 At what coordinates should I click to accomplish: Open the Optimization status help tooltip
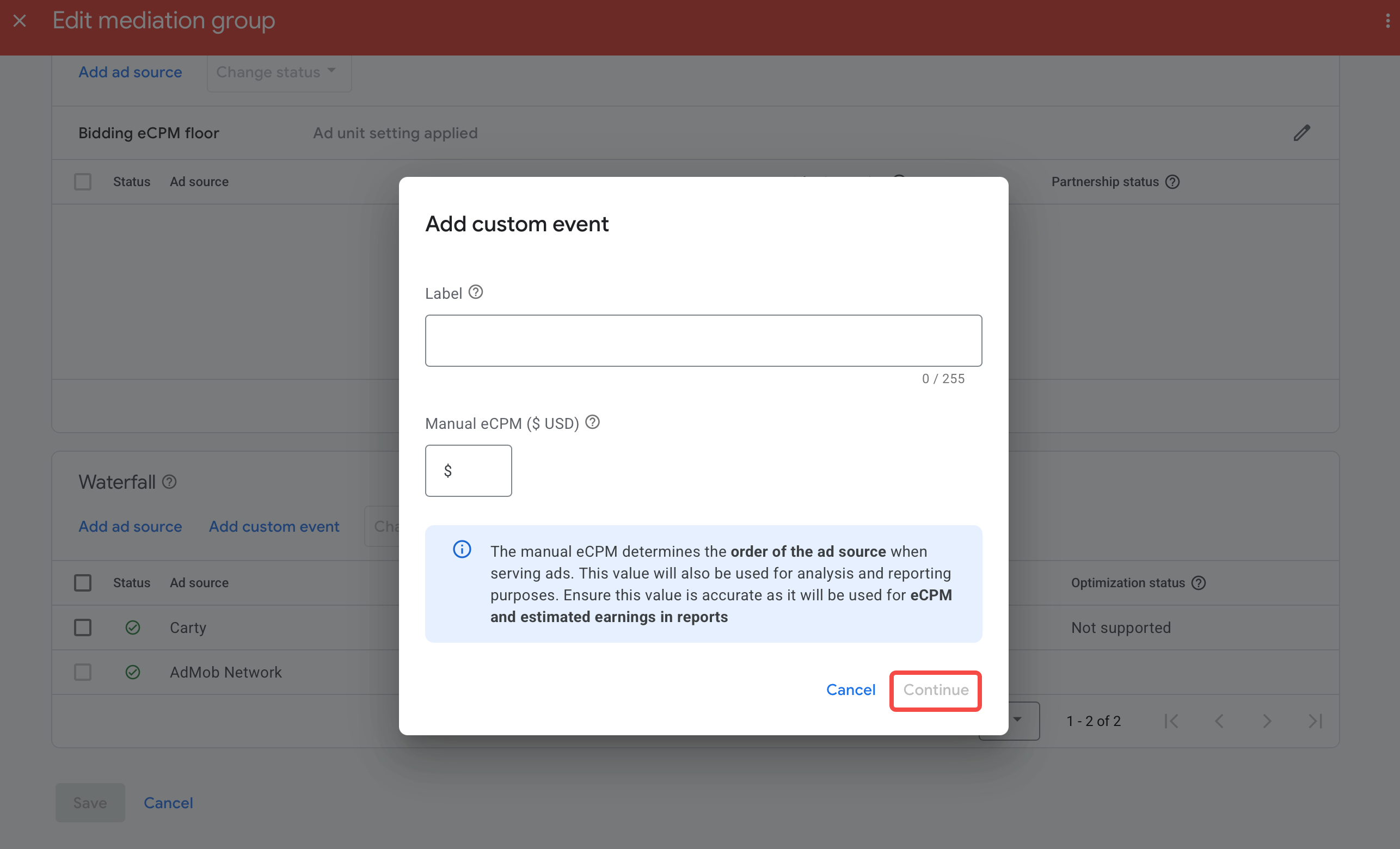coord(1199,582)
